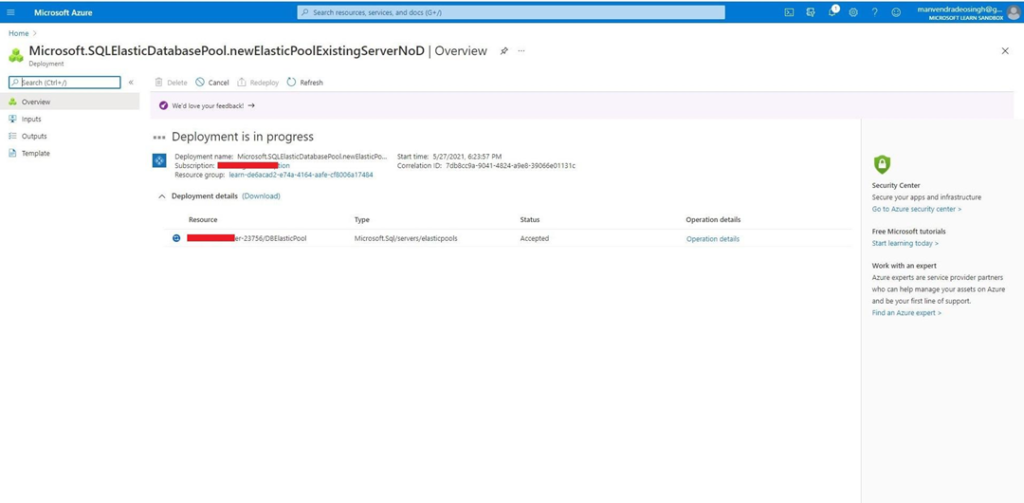This screenshot has width=1024, height=503.
Task: Click the Redeploy toolbar button
Action: 258,82
